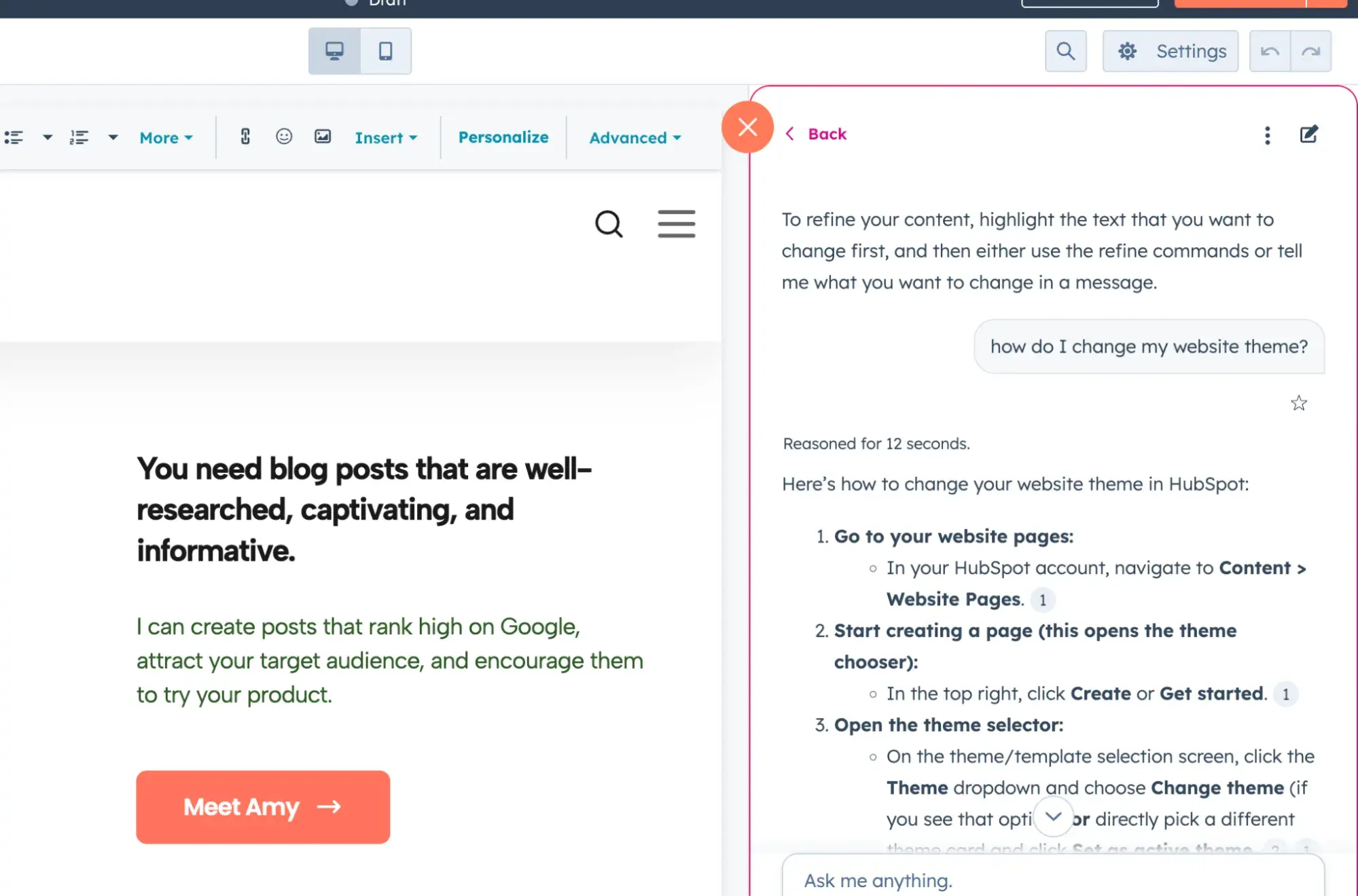The image size is (1358, 896).
Task: Open the More formatting dropdown
Action: pyautogui.click(x=164, y=137)
